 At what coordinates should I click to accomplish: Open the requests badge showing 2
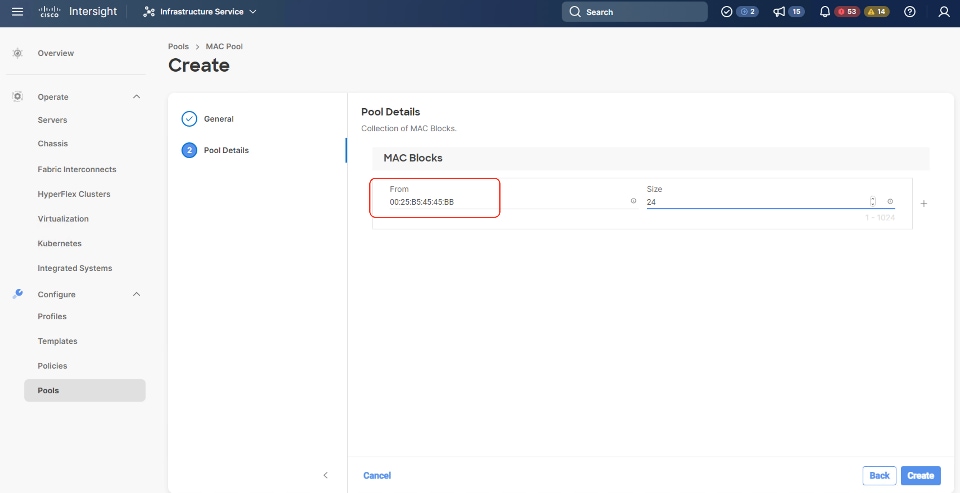pyautogui.click(x=748, y=12)
